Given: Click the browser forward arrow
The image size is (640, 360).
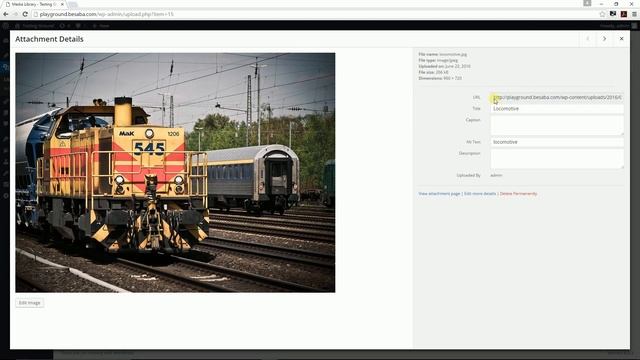Looking at the screenshot, I should pyautogui.click(x=16, y=14).
